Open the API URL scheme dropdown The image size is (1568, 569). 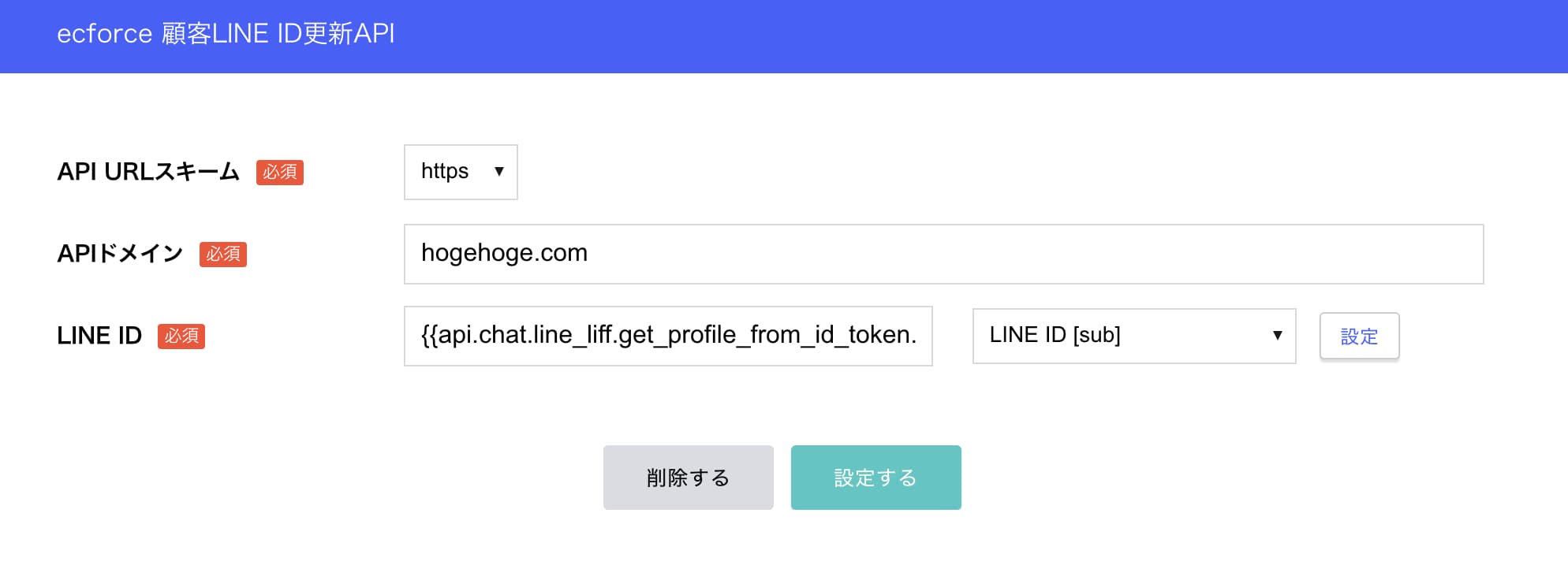tap(460, 172)
